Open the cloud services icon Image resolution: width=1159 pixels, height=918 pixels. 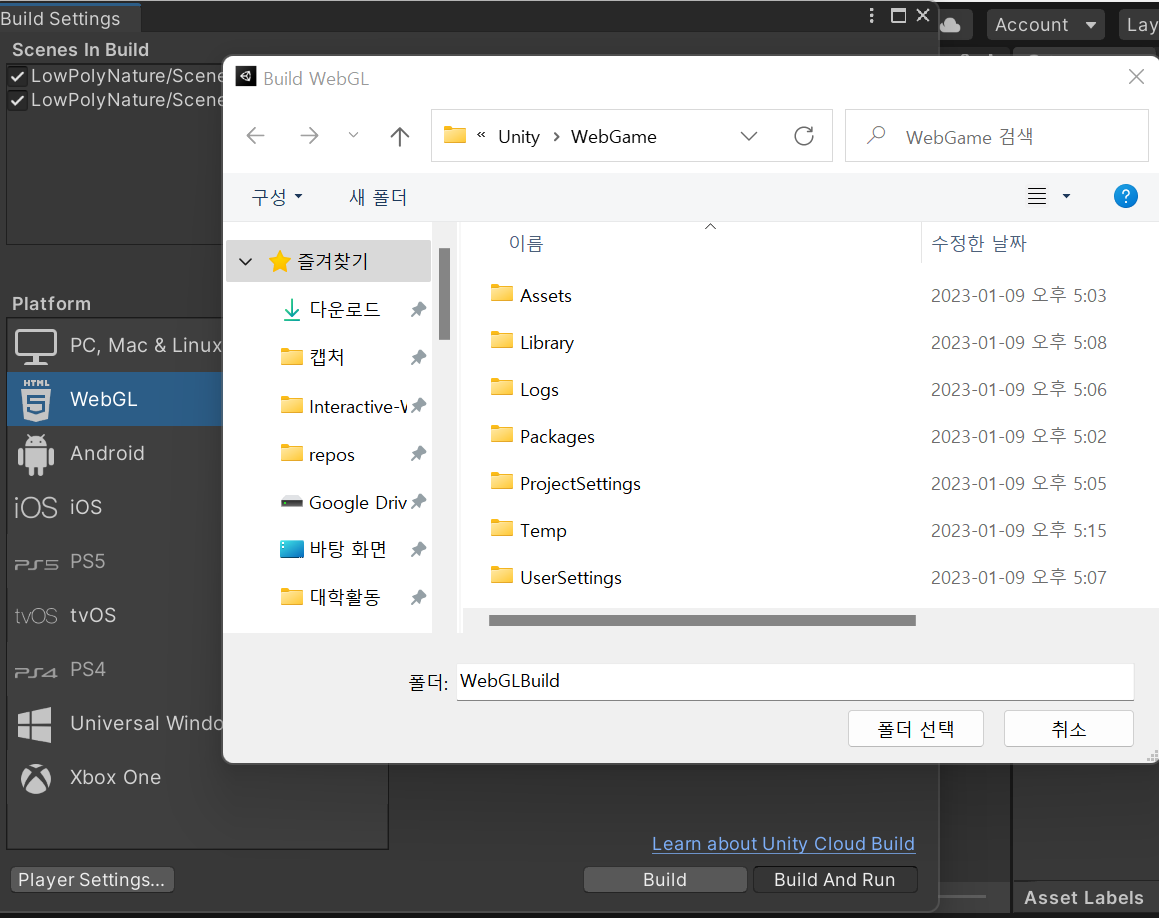point(951,25)
